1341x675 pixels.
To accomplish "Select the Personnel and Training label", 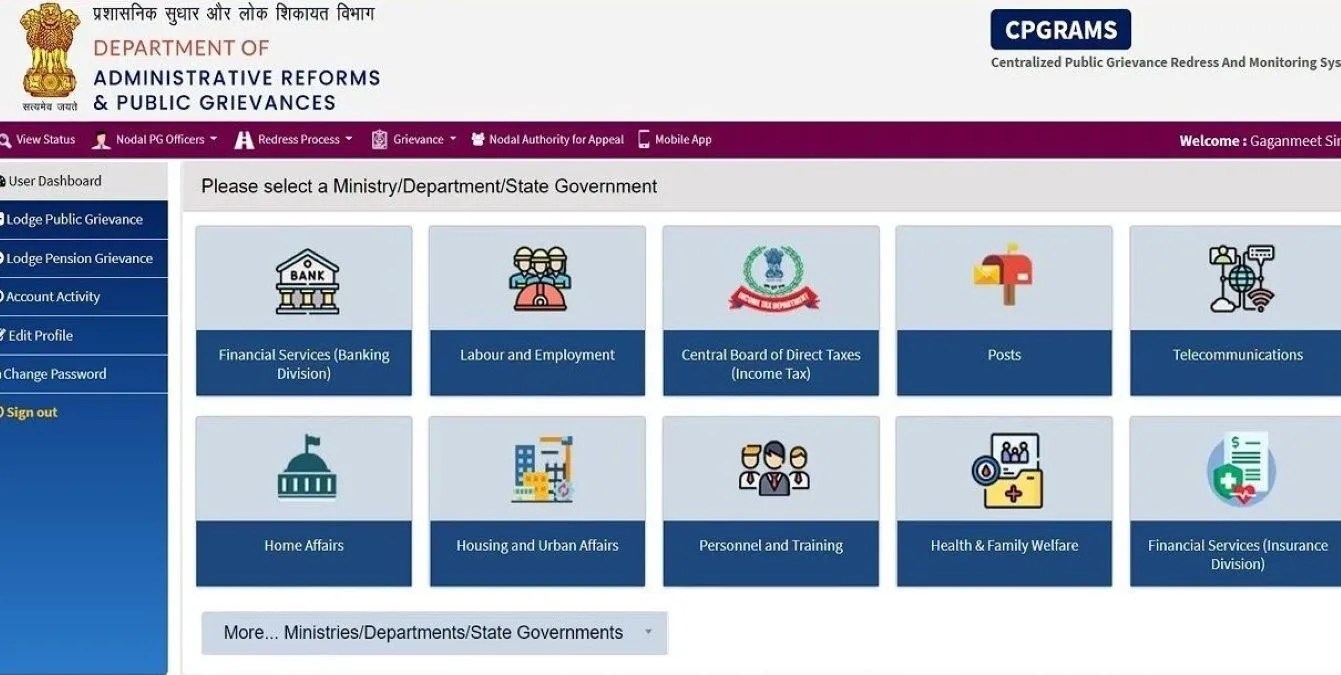I will (771, 546).
